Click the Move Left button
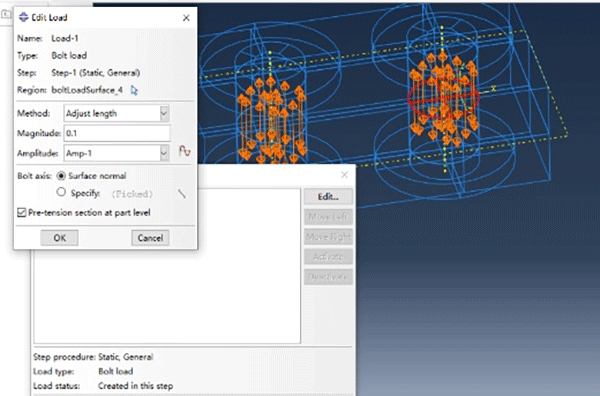The width and height of the screenshot is (600, 396). pyautogui.click(x=328, y=217)
